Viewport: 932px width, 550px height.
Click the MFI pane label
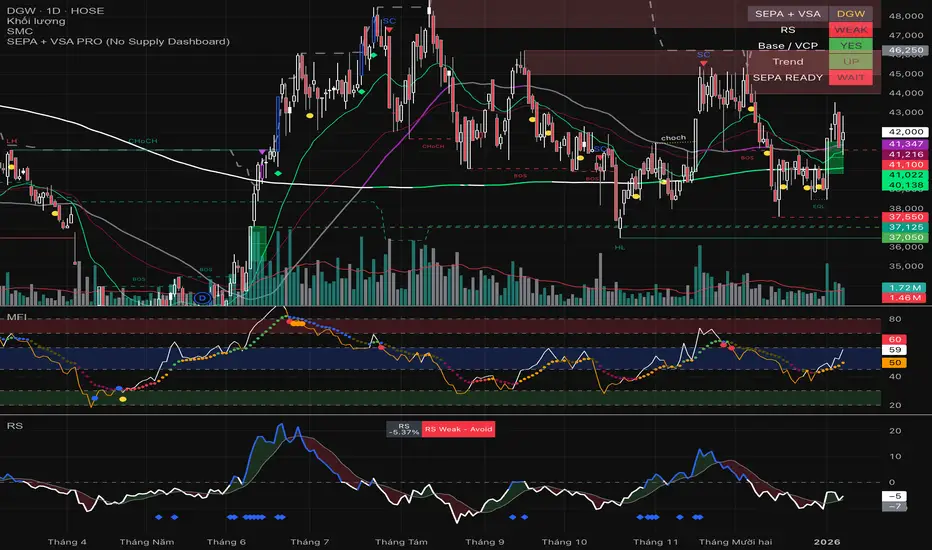pyautogui.click(x=17, y=317)
